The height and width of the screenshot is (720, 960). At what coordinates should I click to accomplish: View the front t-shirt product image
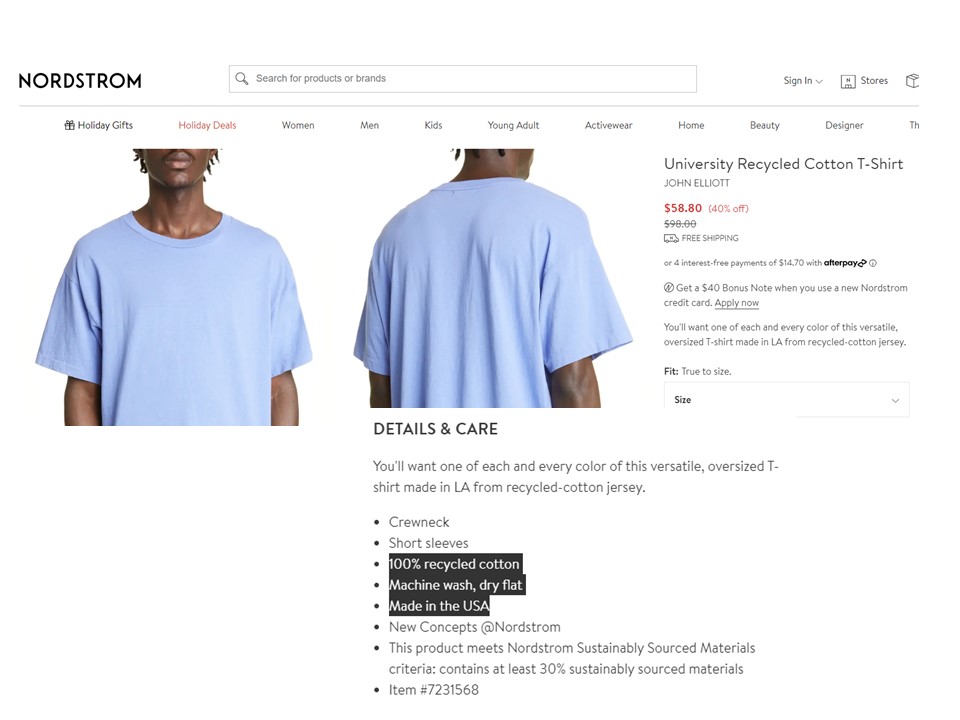click(174, 287)
